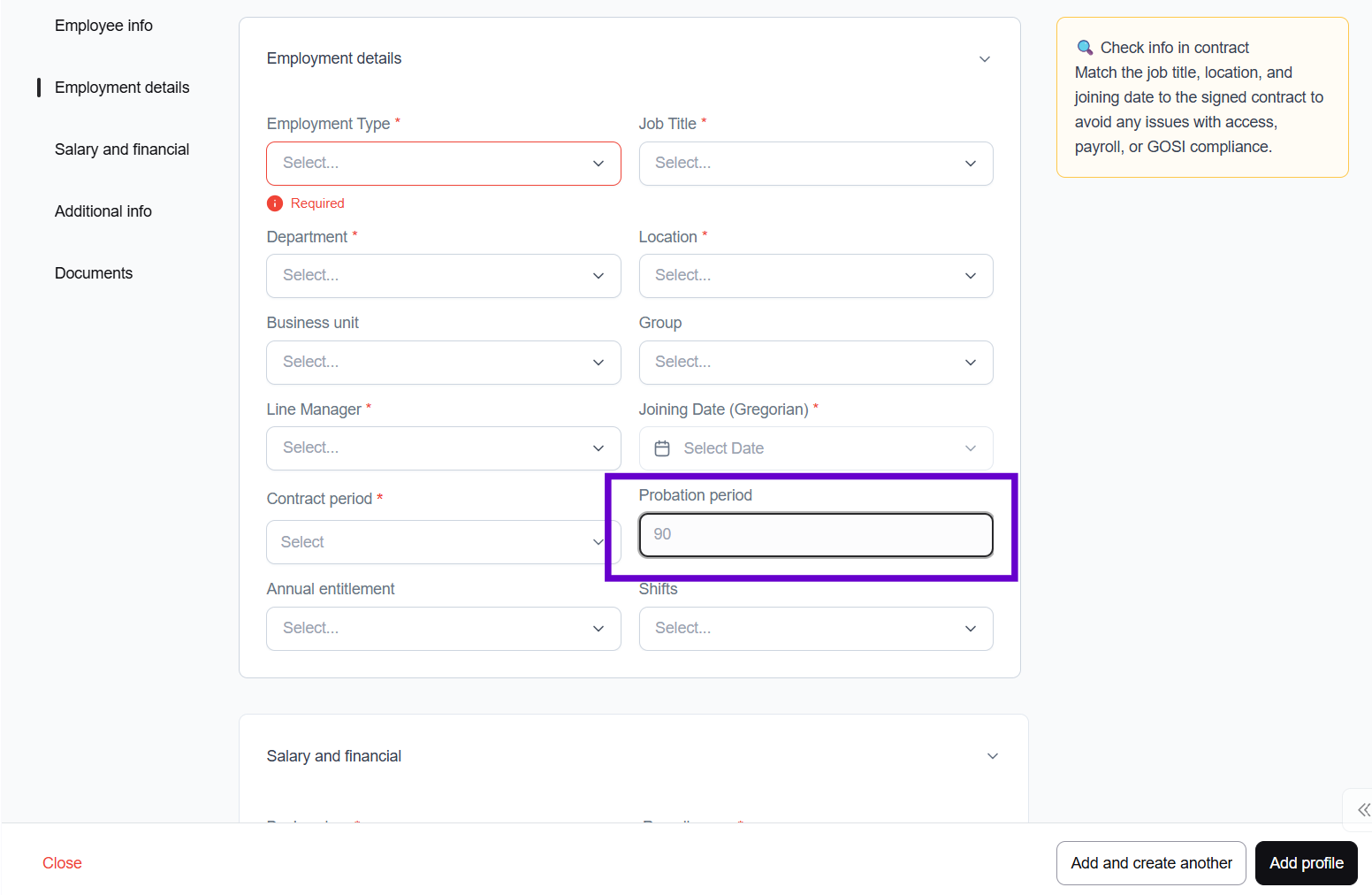Open Additional info in the sidebar
This screenshot has height=895, width=1372.
point(103,211)
